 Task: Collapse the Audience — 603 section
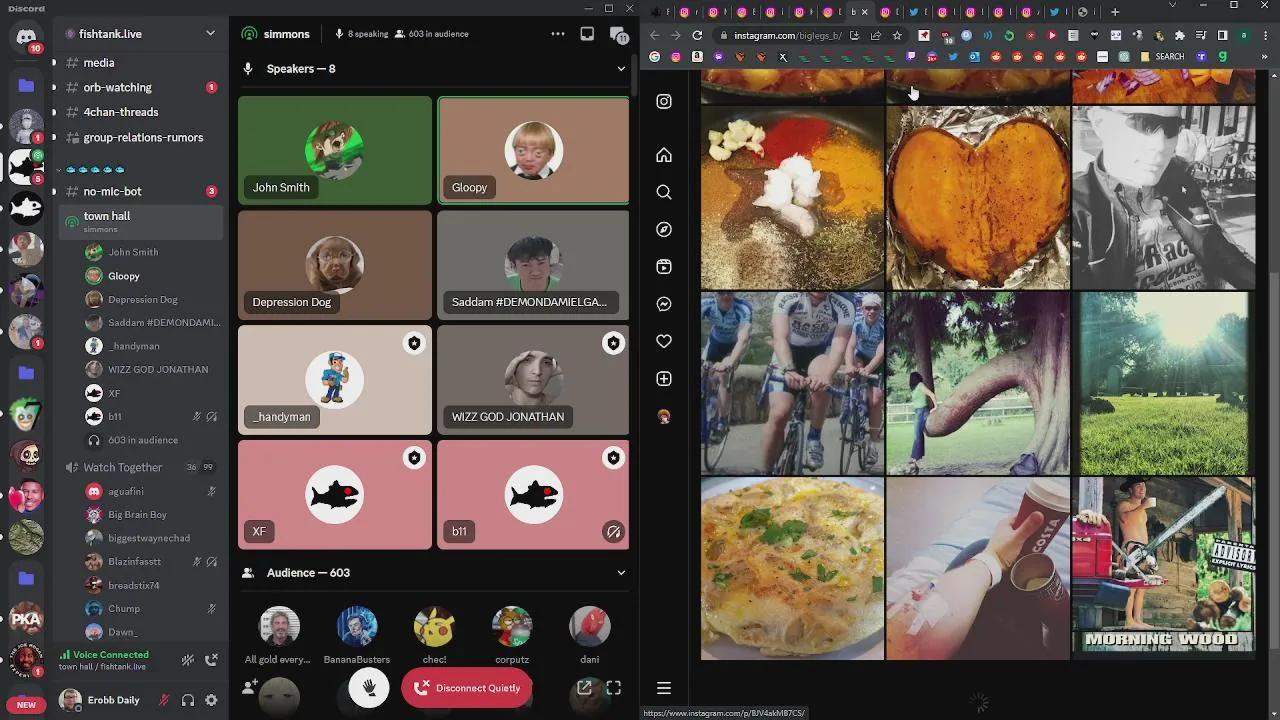coord(620,573)
